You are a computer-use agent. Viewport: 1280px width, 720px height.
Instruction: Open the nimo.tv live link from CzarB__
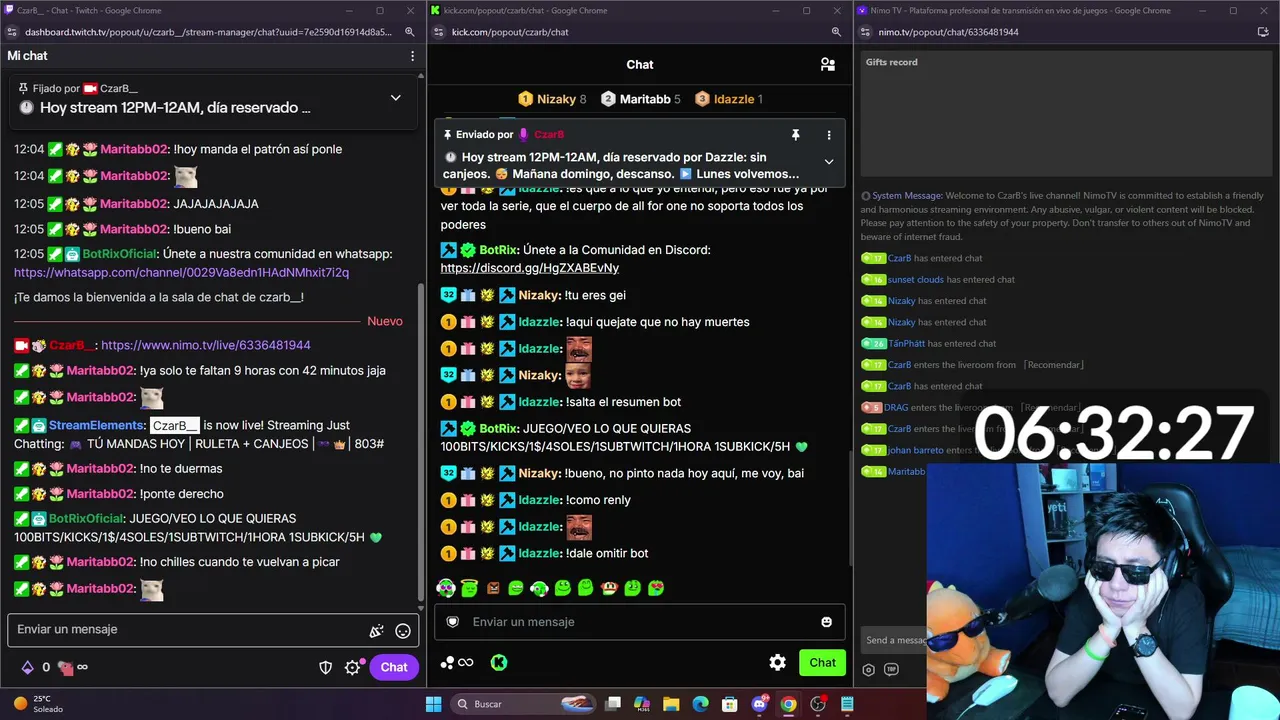(205, 345)
